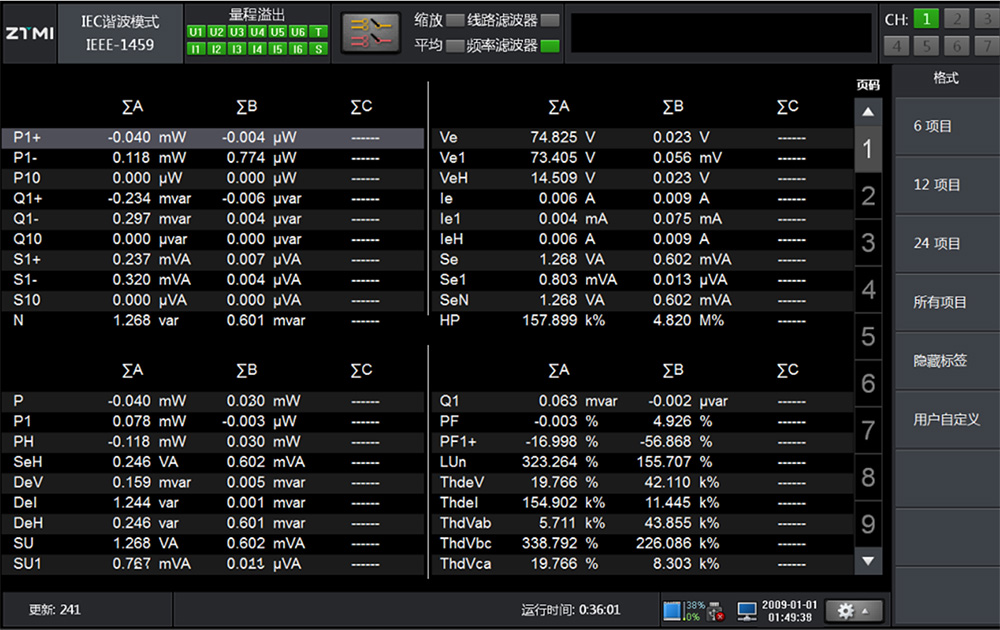Select 12 项目 display format

[x=937, y=185]
